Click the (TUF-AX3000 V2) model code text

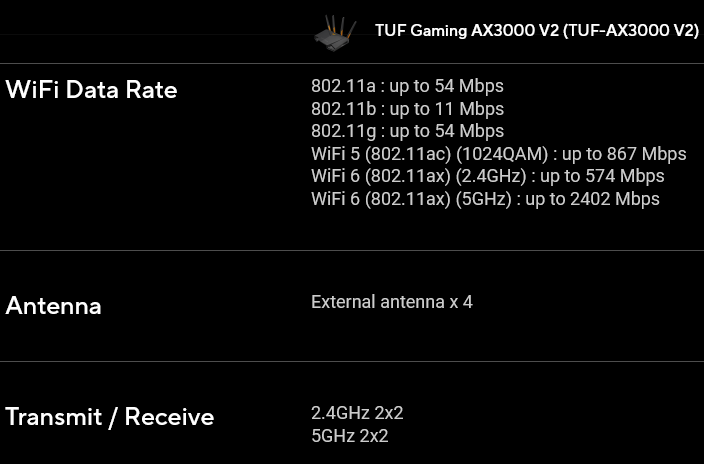pos(630,31)
